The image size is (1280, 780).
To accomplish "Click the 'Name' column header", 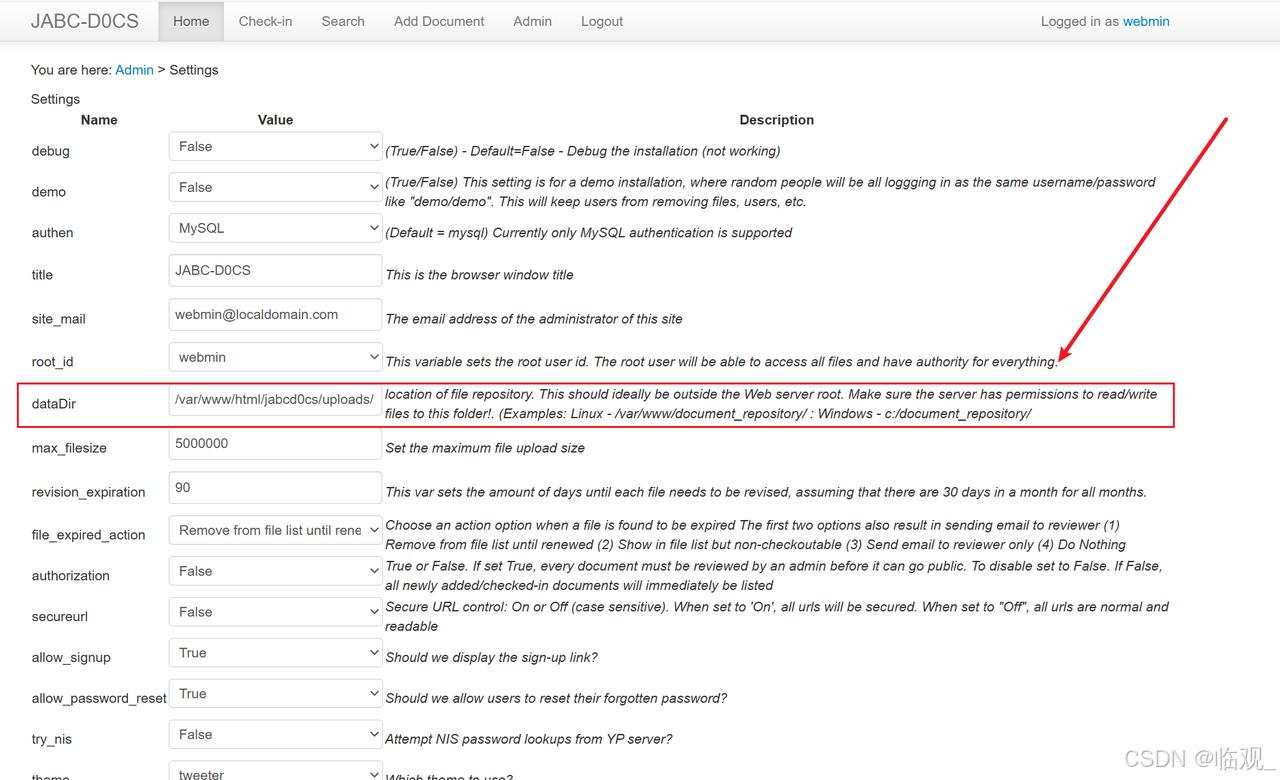I will pyautogui.click(x=99, y=120).
